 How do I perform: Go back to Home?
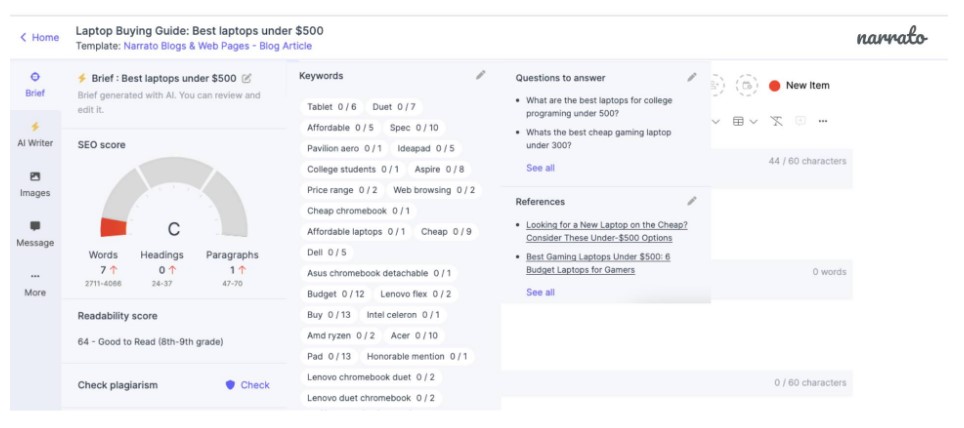(x=39, y=37)
